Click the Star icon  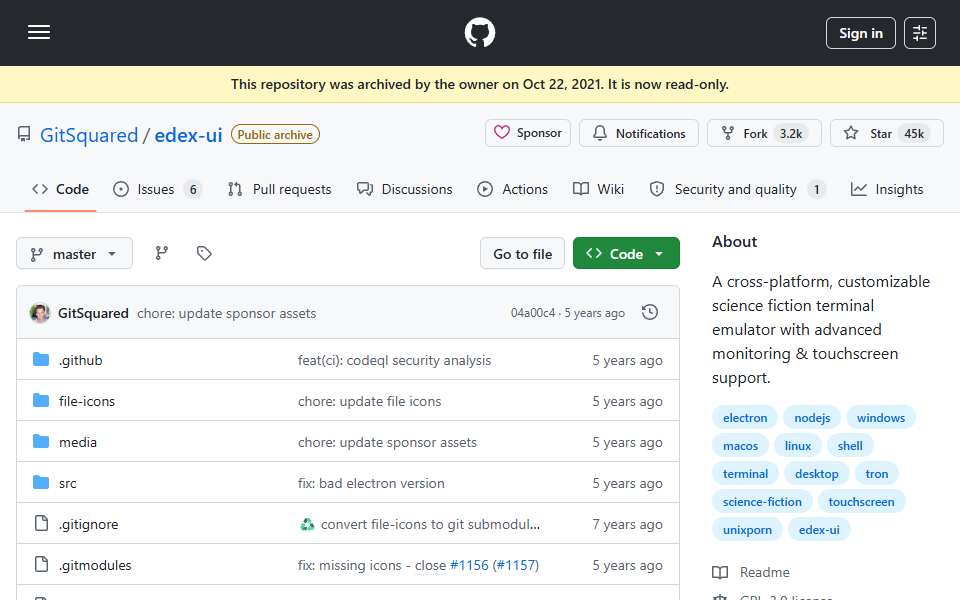[851, 133]
